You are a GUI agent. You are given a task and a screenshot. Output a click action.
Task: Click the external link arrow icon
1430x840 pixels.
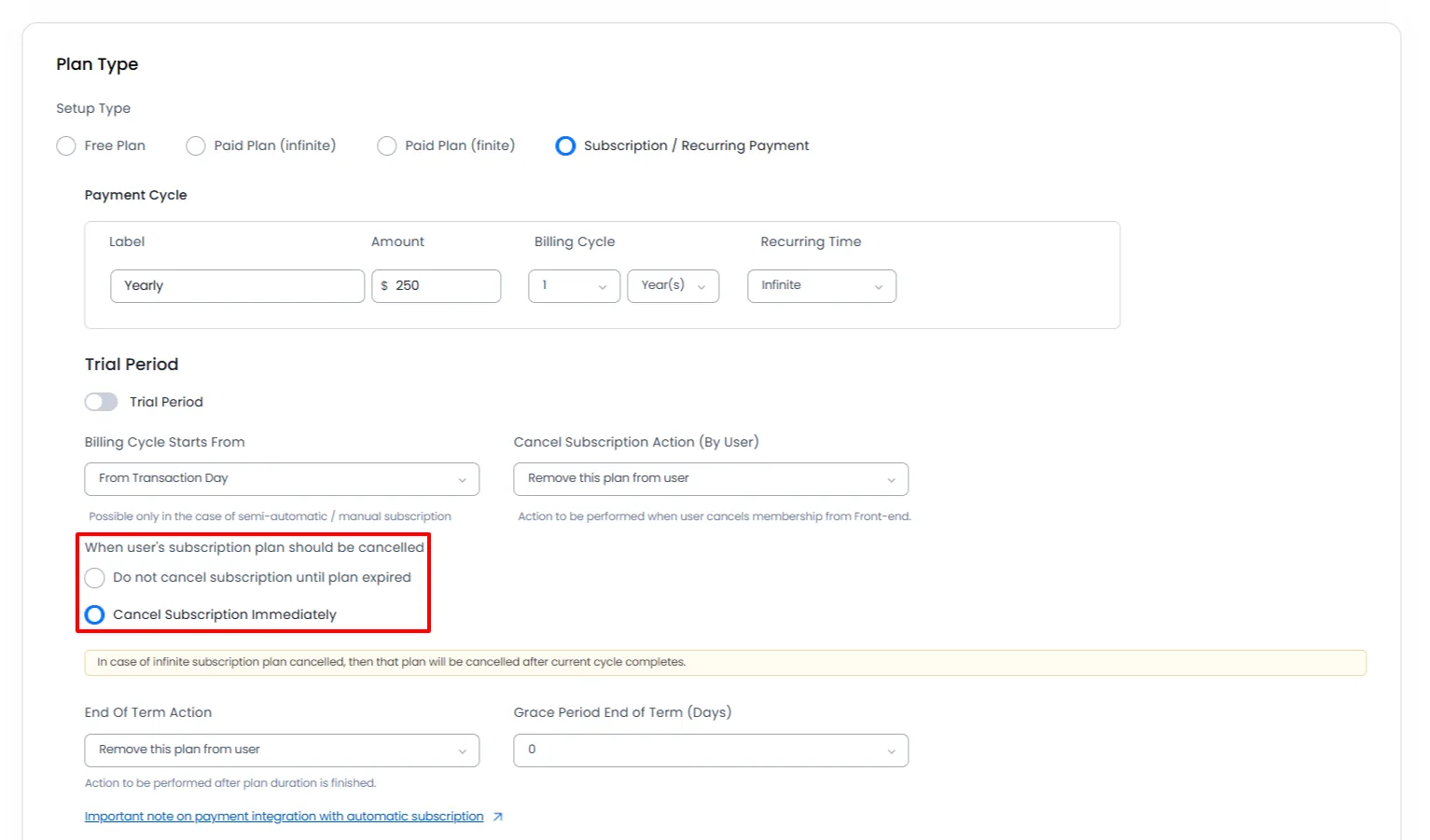(x=498, y=817)
